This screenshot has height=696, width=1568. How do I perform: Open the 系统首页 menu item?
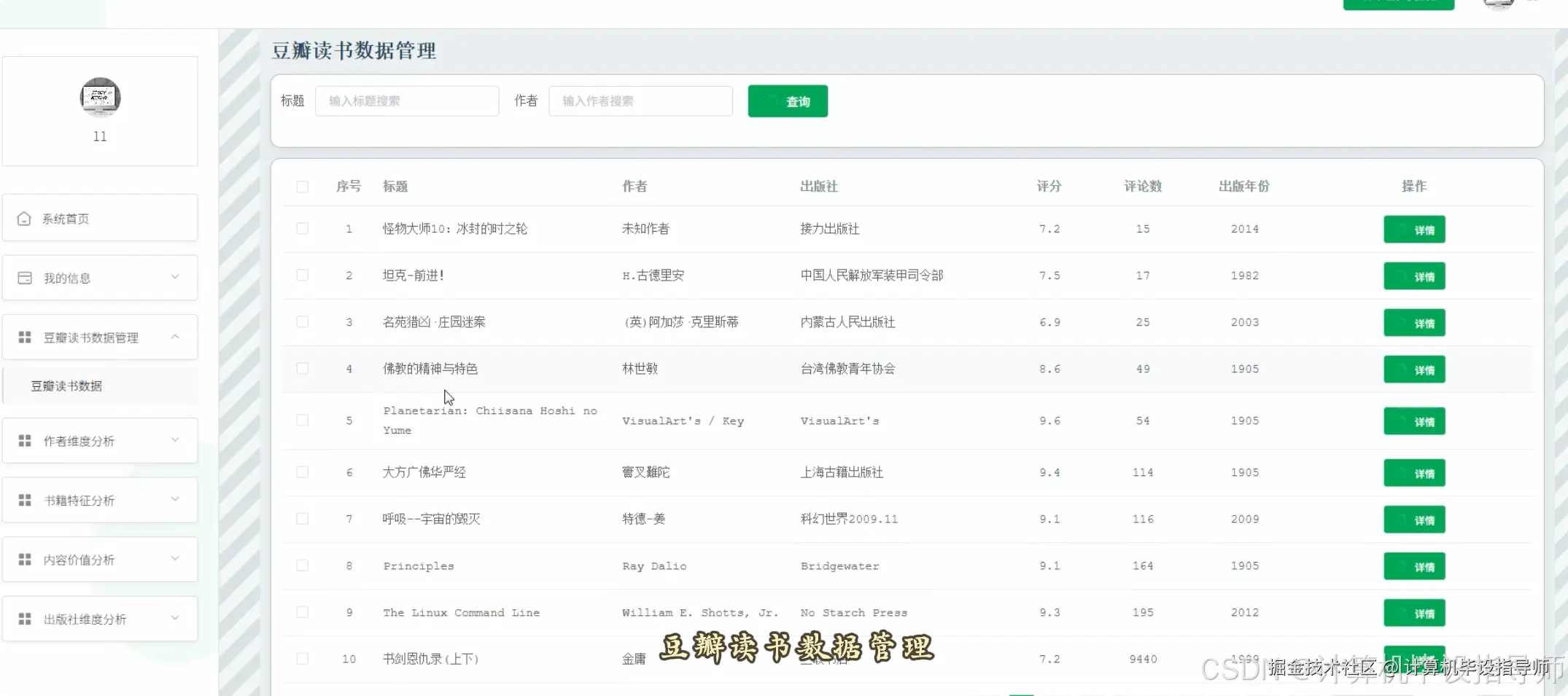point(100,218)
